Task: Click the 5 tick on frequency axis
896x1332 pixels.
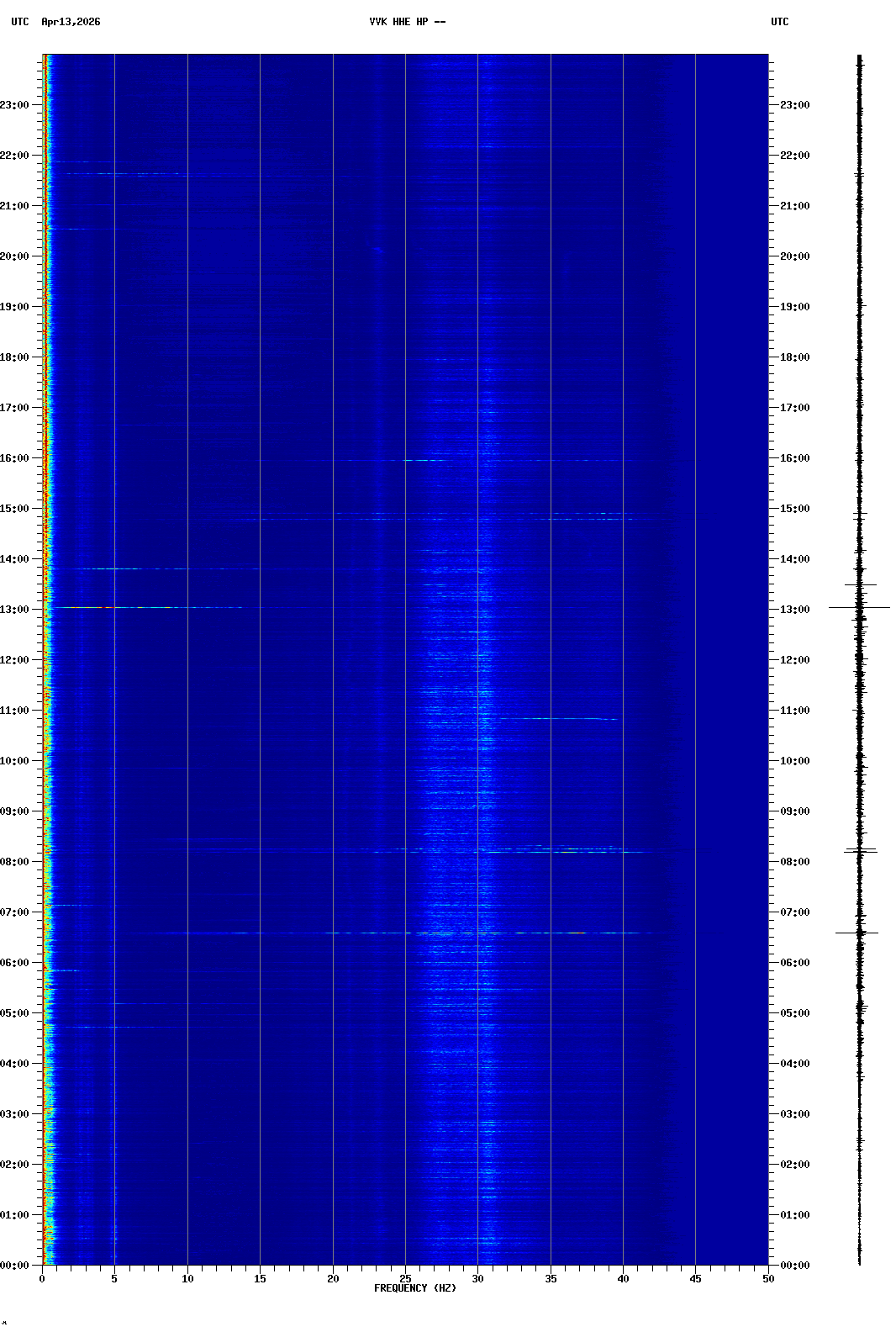Action: click(x=114, y=1279)
